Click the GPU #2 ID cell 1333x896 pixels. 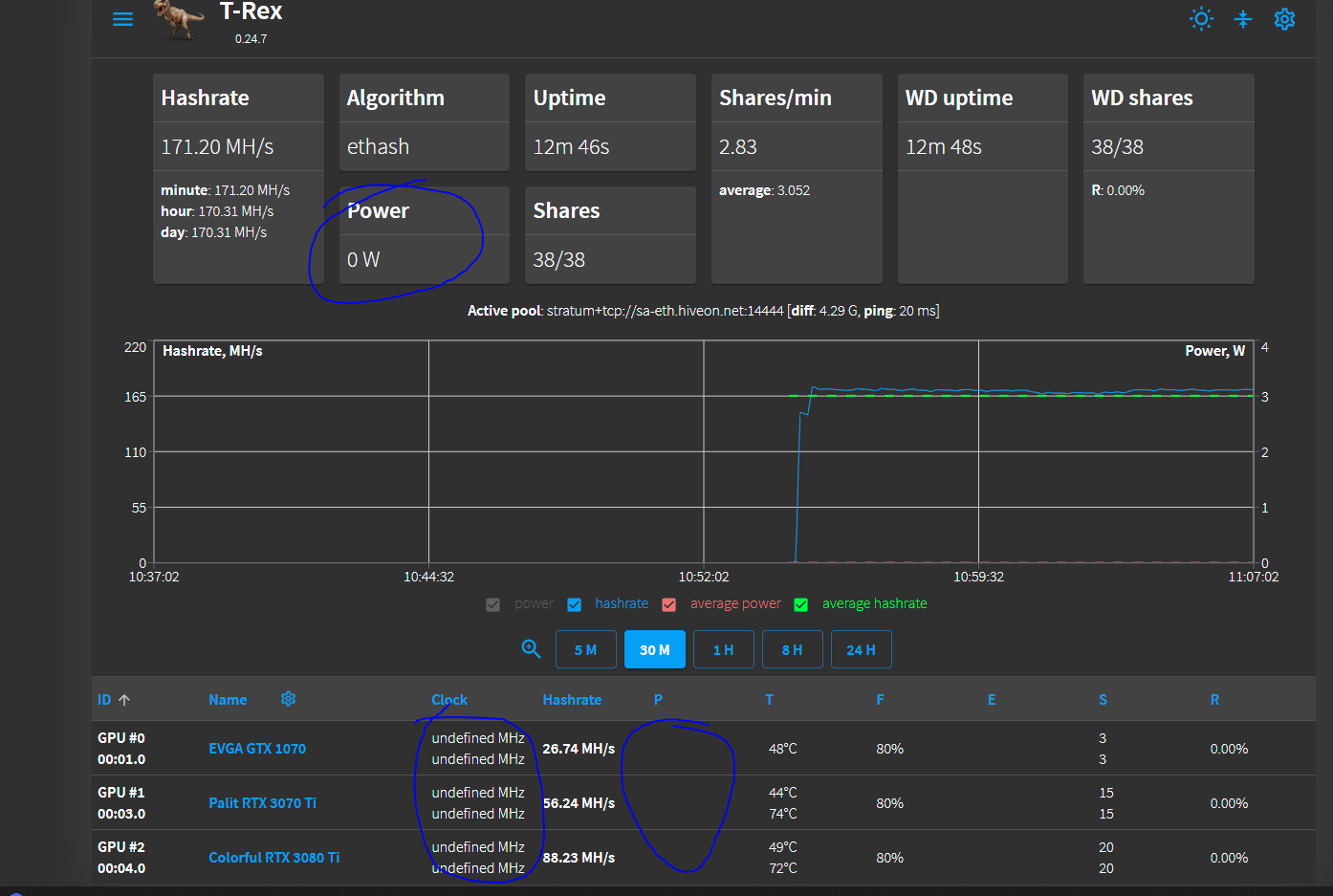(x=121, y=858)
